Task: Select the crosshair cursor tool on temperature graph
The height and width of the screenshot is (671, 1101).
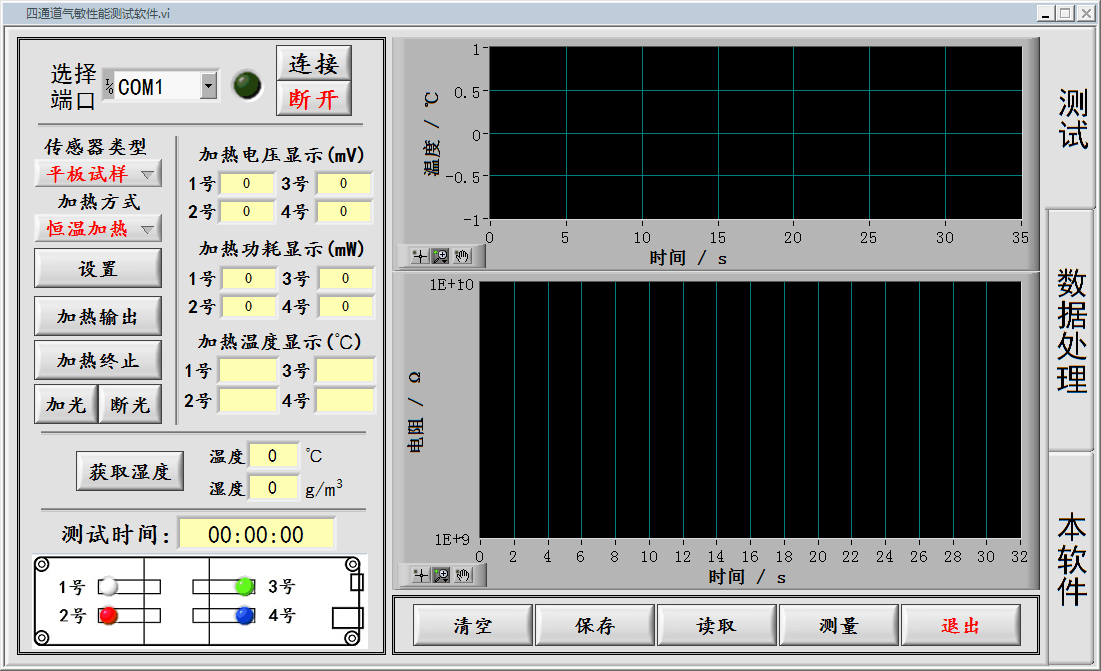Action: 420,257
